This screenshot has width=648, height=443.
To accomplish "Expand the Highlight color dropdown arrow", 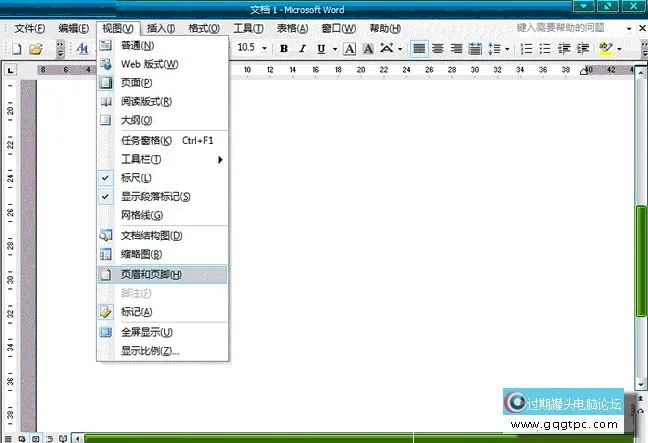I will click(619, 49).
